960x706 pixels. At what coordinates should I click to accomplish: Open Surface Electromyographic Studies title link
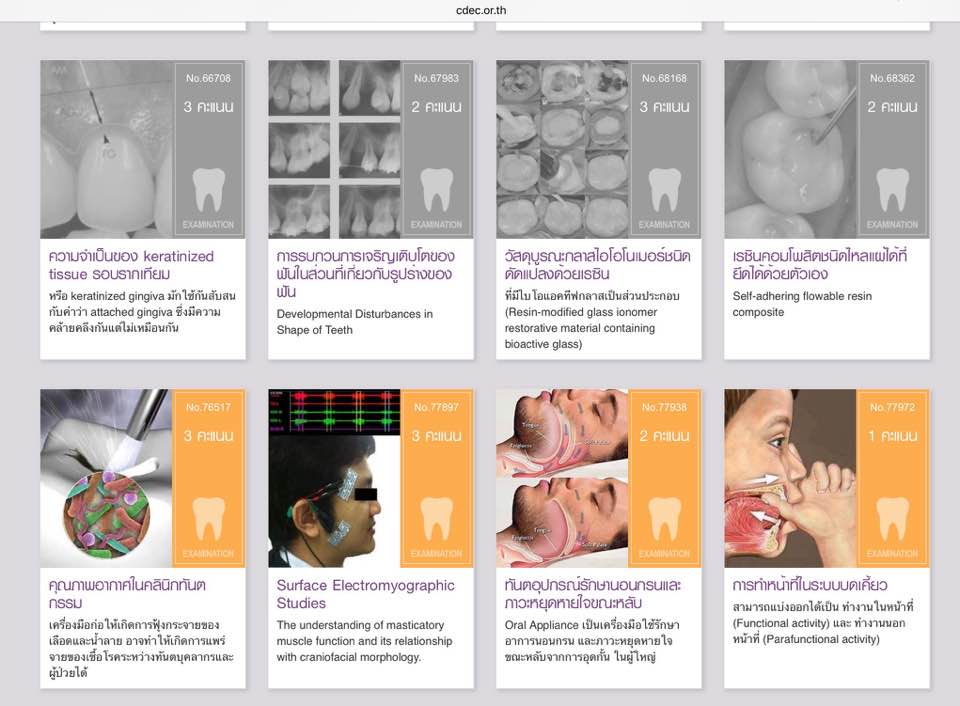point(365,594)
